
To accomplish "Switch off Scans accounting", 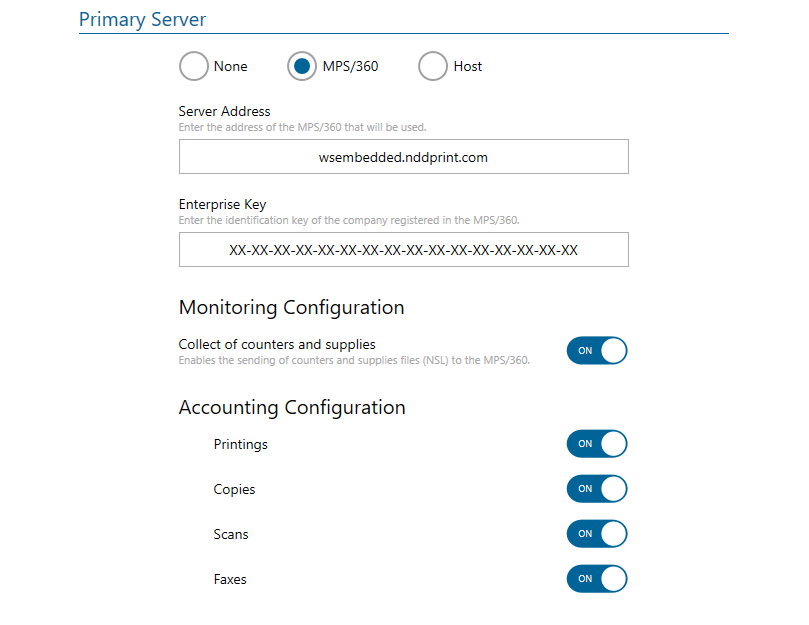I will pyautogui.click(x=597, y=534).
